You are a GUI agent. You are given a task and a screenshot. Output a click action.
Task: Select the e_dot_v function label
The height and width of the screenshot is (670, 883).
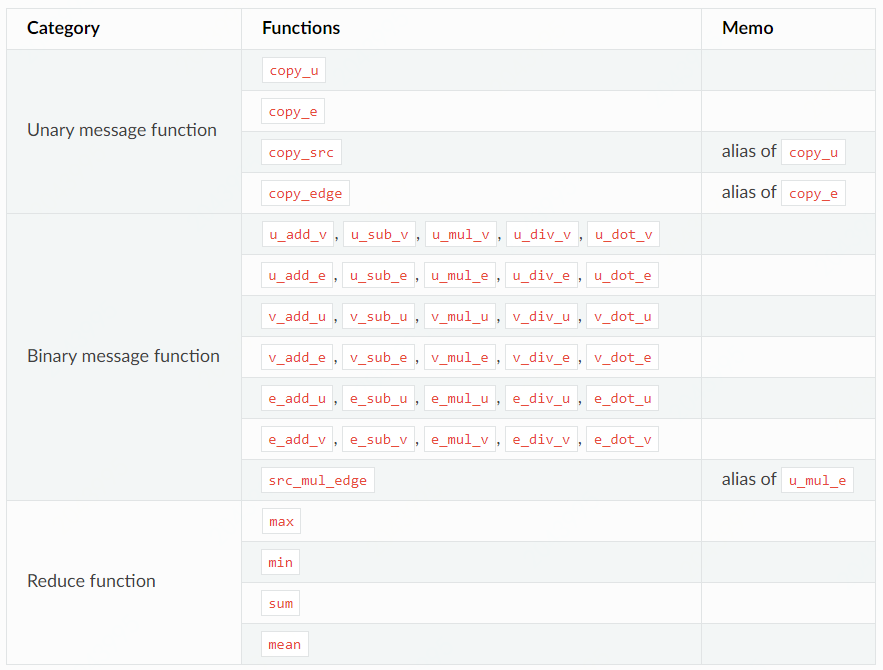point(622,440)
